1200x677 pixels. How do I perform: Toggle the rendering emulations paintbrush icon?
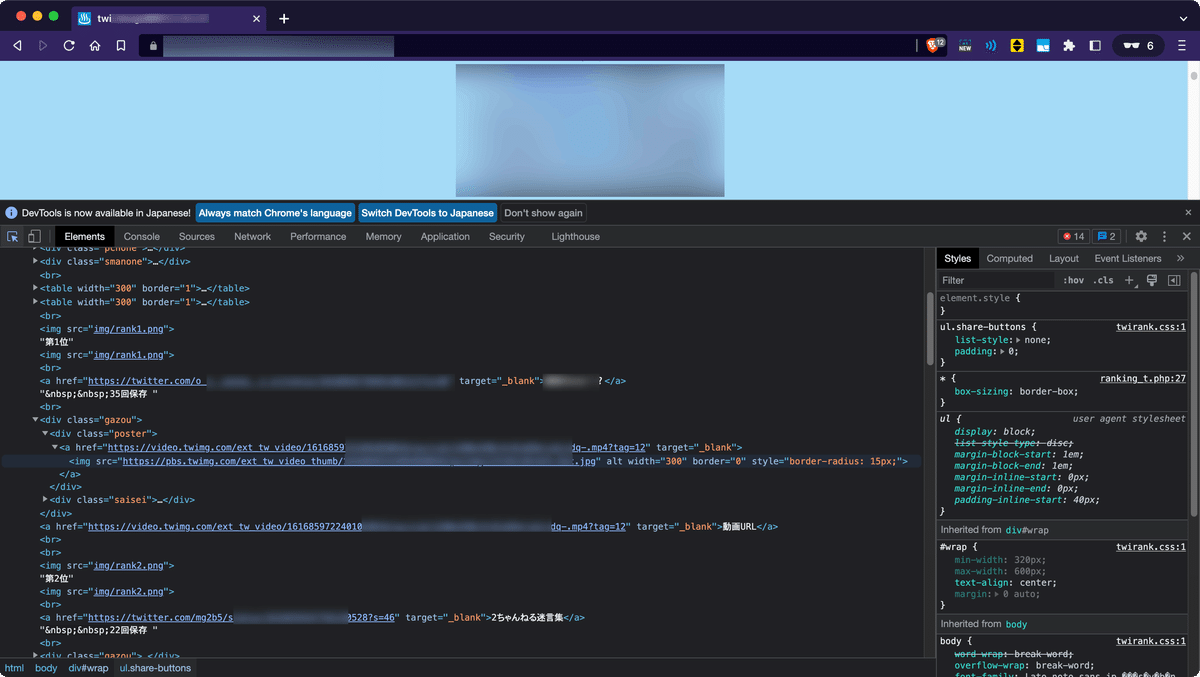(1152, 281)
